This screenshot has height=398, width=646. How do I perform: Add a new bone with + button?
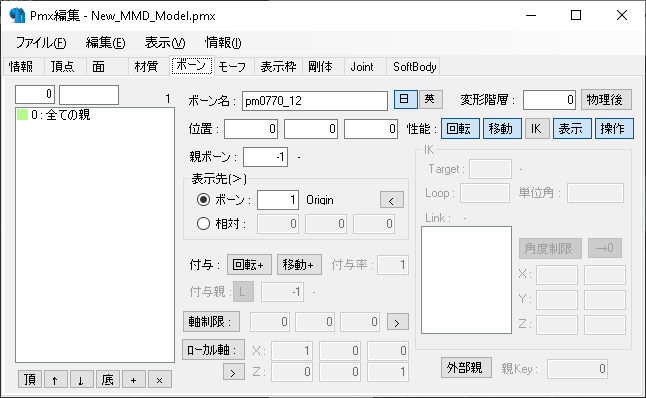(133, 379)
